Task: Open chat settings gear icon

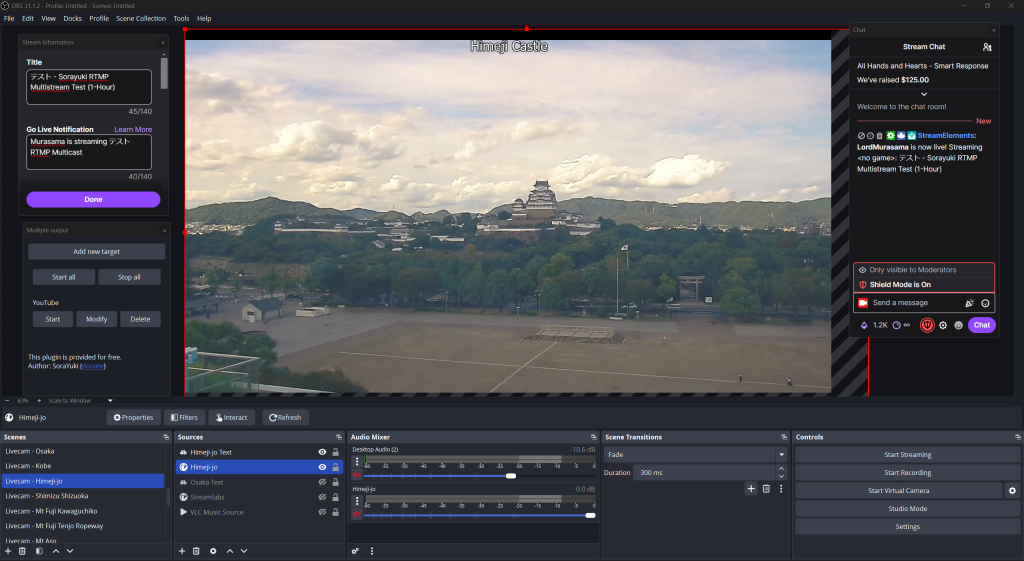Action: [x=943, y=325]
